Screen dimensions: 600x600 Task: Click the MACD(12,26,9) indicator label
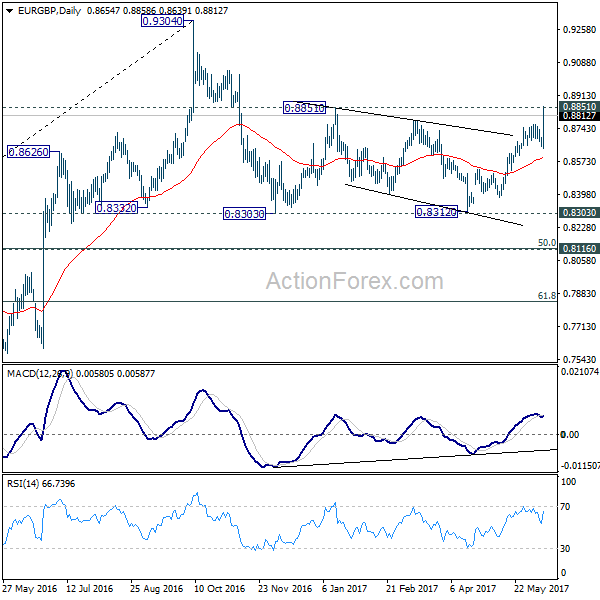click(39, 373)
